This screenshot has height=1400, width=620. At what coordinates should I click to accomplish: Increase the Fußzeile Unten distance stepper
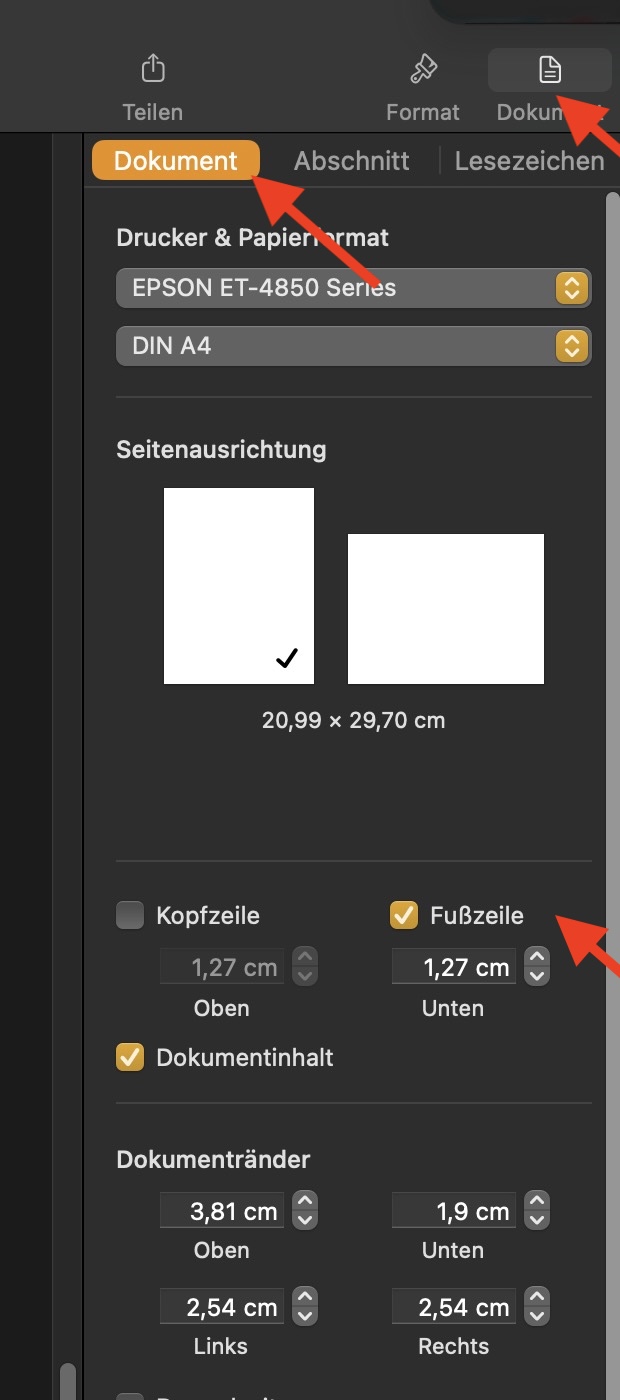point(537,958)
